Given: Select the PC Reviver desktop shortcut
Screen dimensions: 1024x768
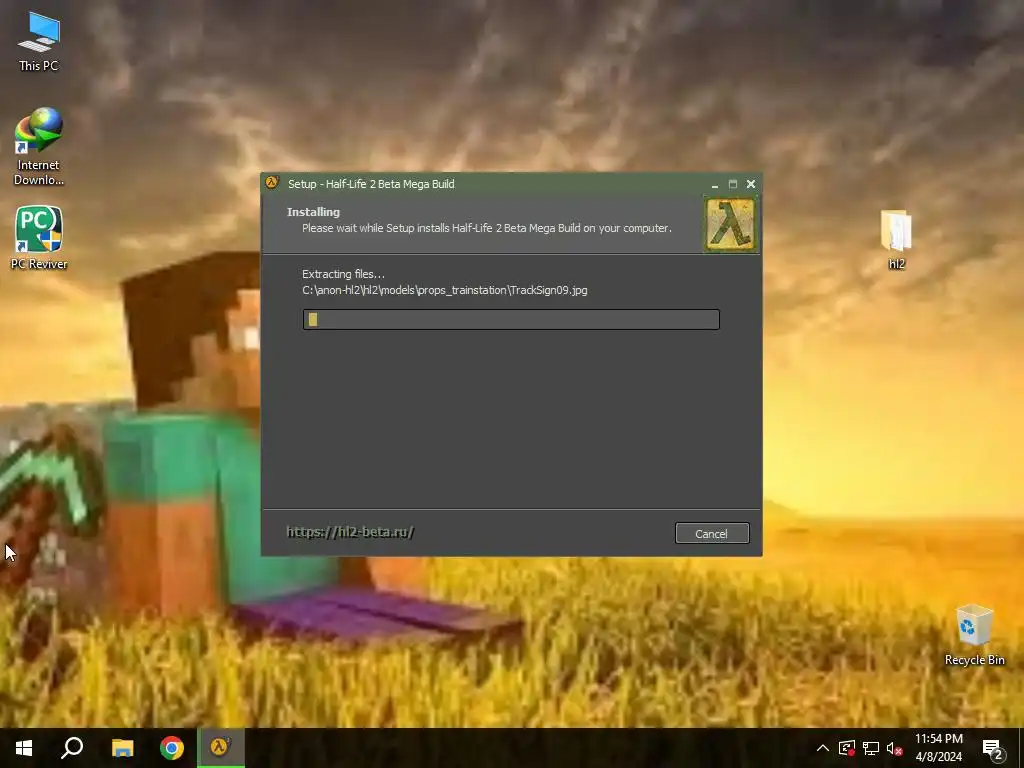Looking at the screenshot, I should (x=39, y=238).
